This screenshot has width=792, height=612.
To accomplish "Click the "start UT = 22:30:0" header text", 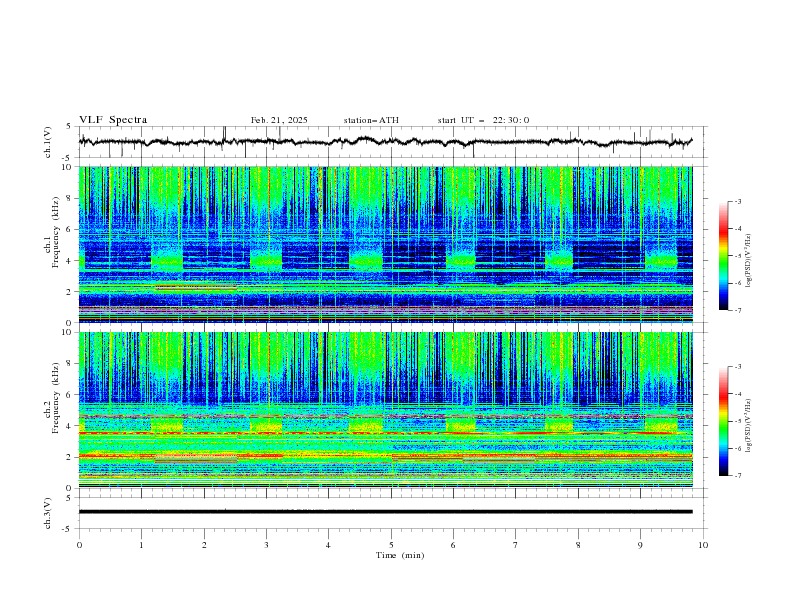I will point(483,120).
